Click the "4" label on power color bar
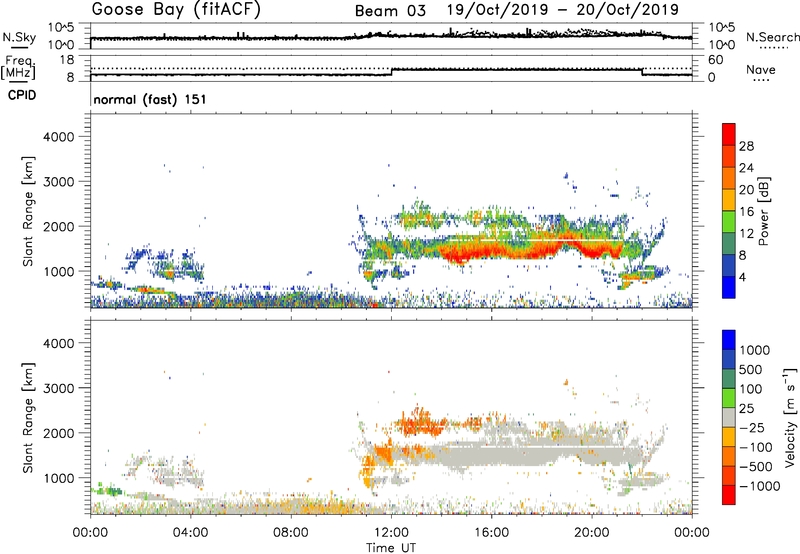Image resolution: width=800 pixels, height=554 pixels. 742,277
